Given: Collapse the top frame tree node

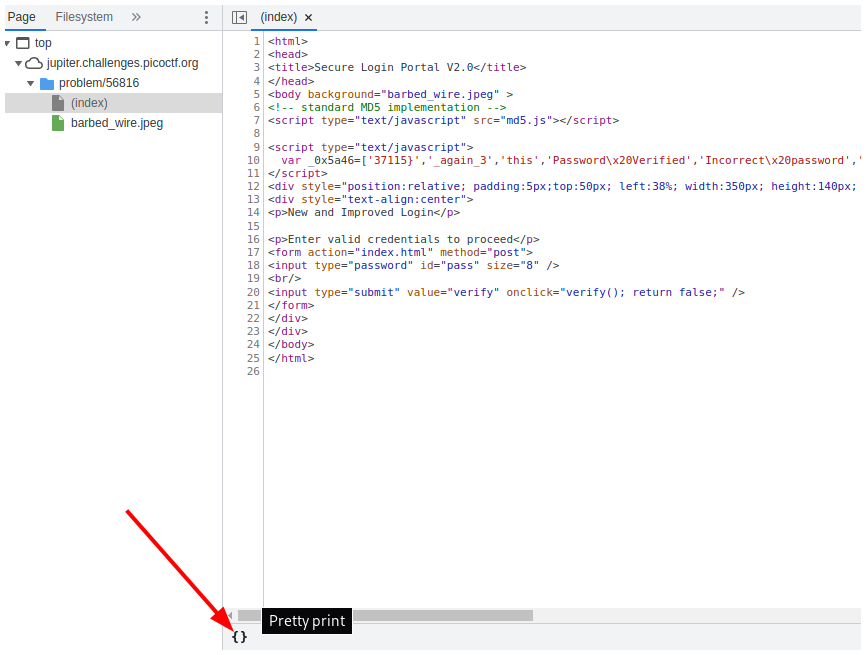Looking at the screenshot, I should [x=9, y=43].
